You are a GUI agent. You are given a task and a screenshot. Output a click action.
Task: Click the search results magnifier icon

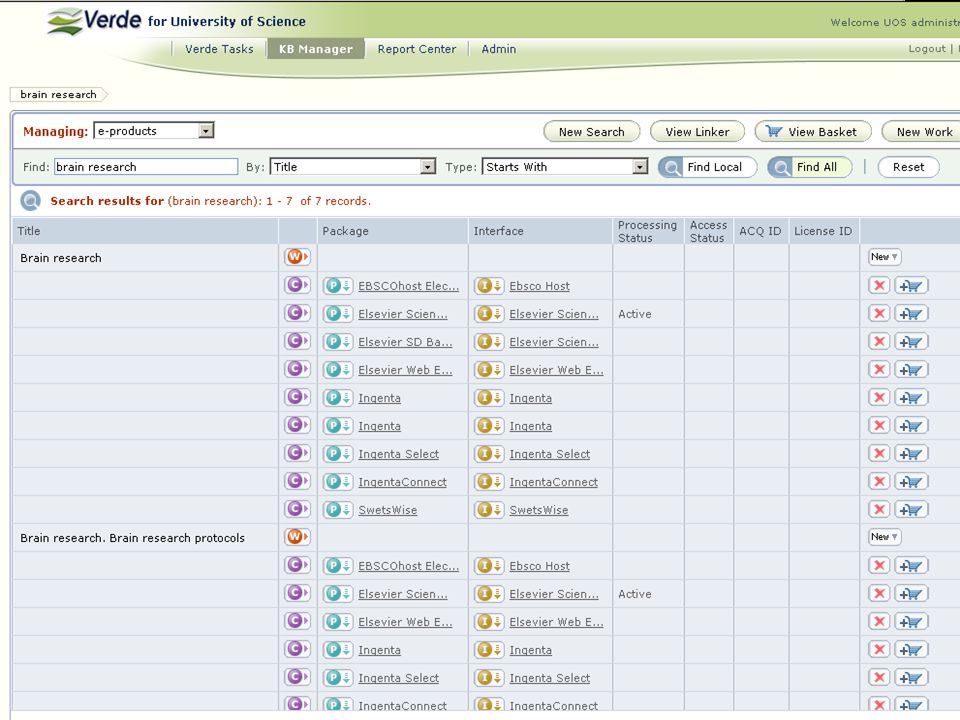[31, 201]
